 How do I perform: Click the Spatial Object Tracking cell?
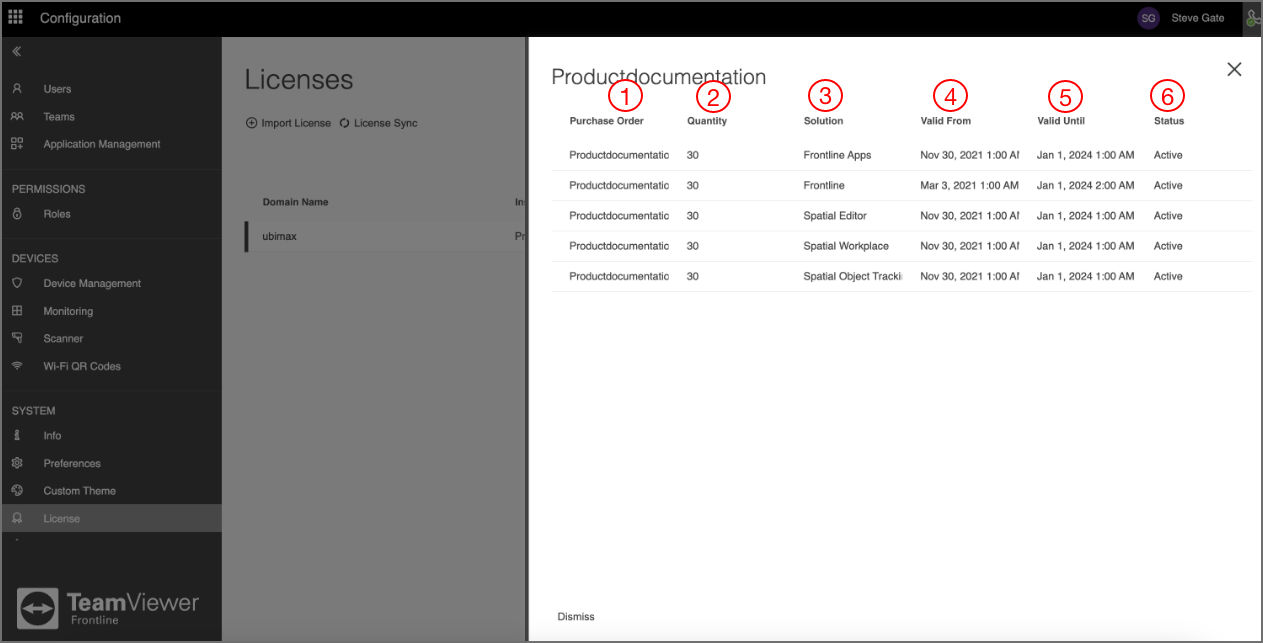click(x=853, y=276)
